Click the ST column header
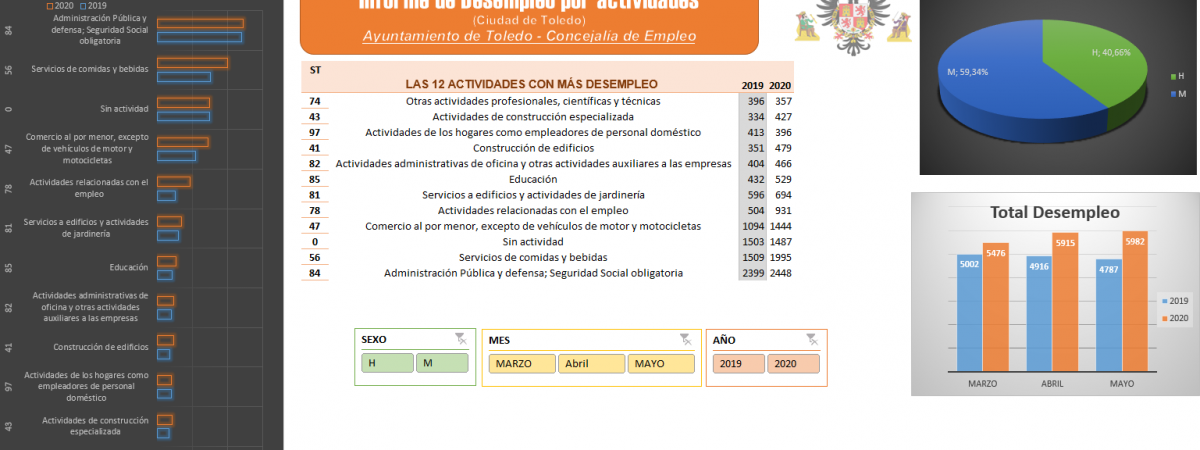This screenshot has height=450, width=1200. pos(316,70)
